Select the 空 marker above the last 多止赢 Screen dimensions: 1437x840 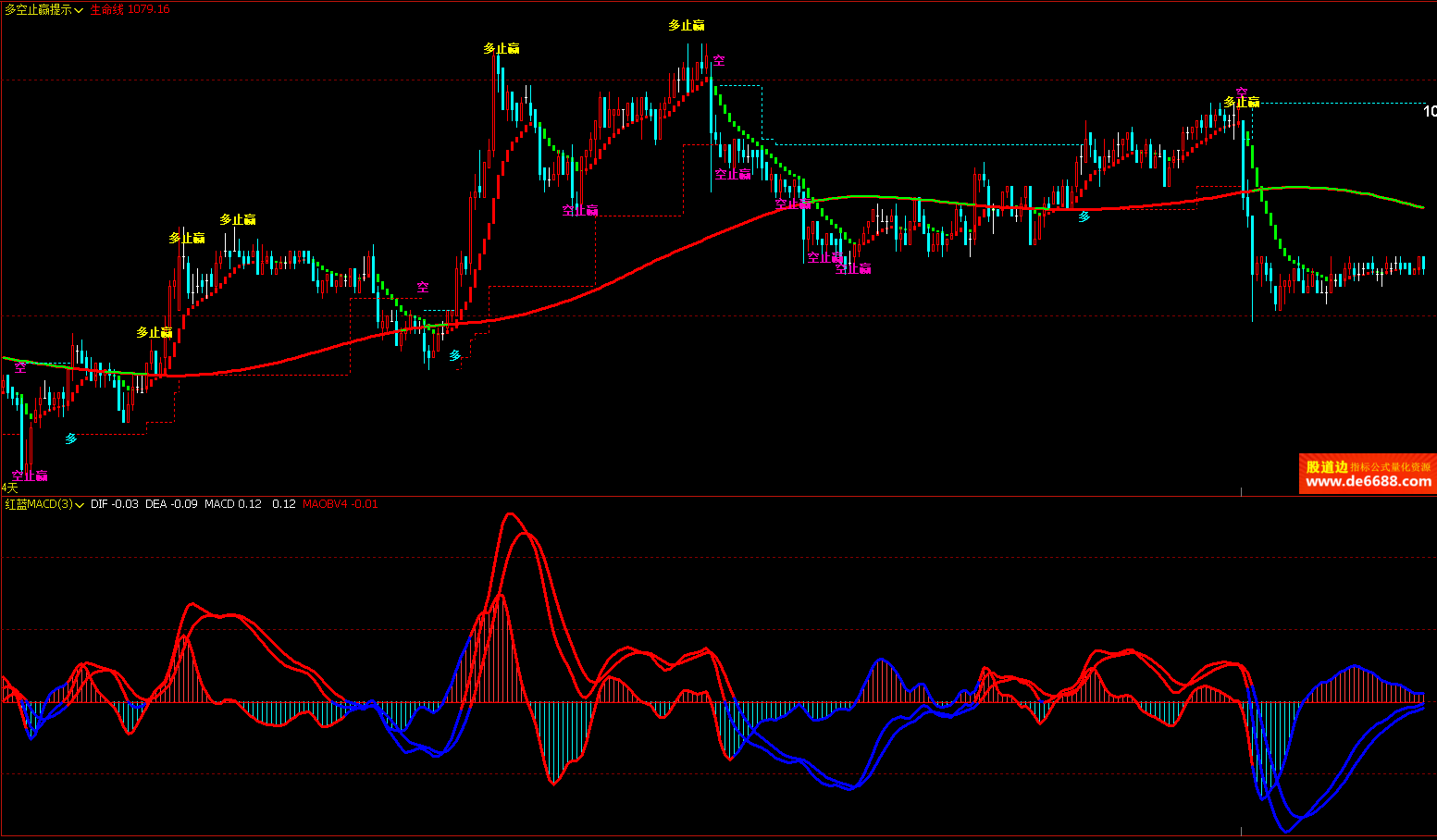point(1241,91)
